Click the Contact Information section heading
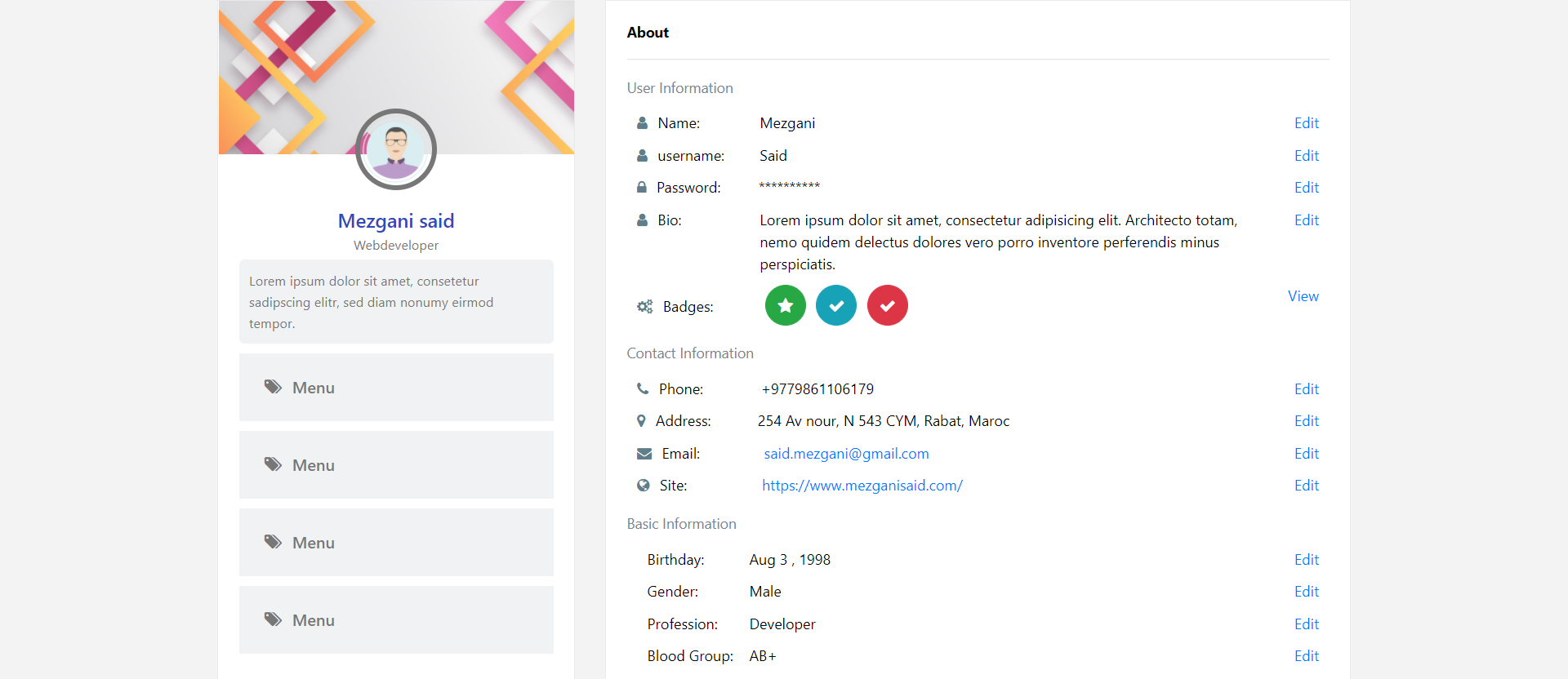Screen dimensions: 1568x679 click(x=690, y=353)
